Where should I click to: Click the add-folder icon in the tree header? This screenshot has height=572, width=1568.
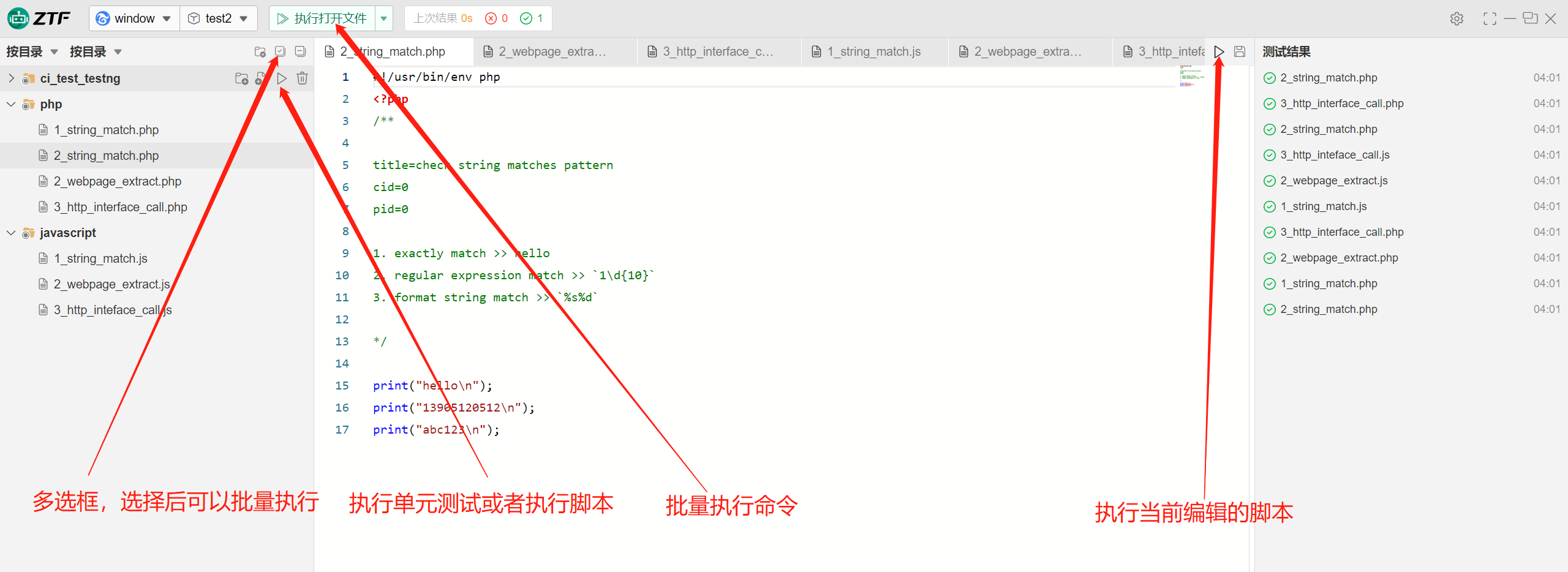pyautogui.click(x=260, y=51)
